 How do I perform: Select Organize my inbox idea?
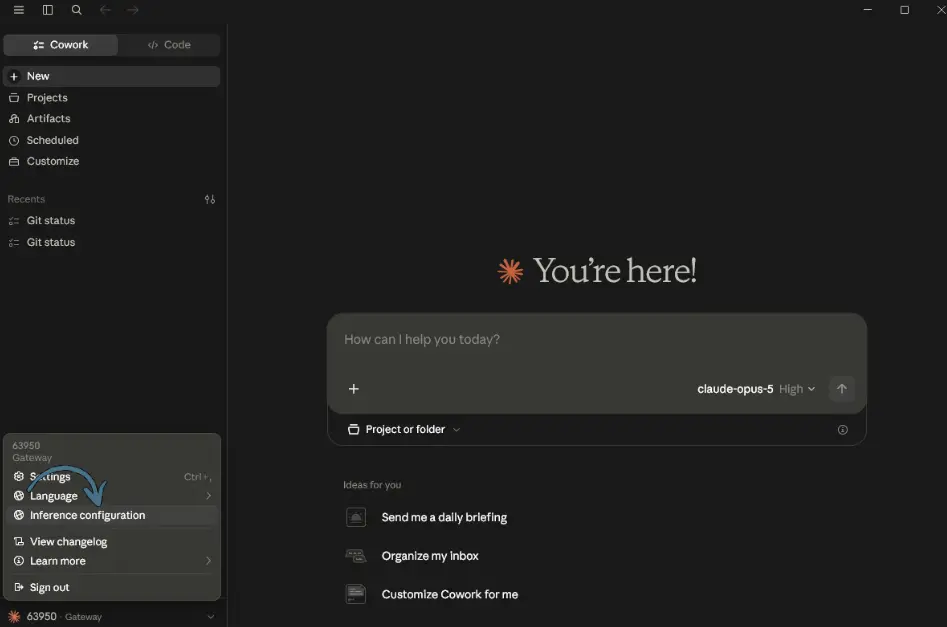tap(430, 556)
